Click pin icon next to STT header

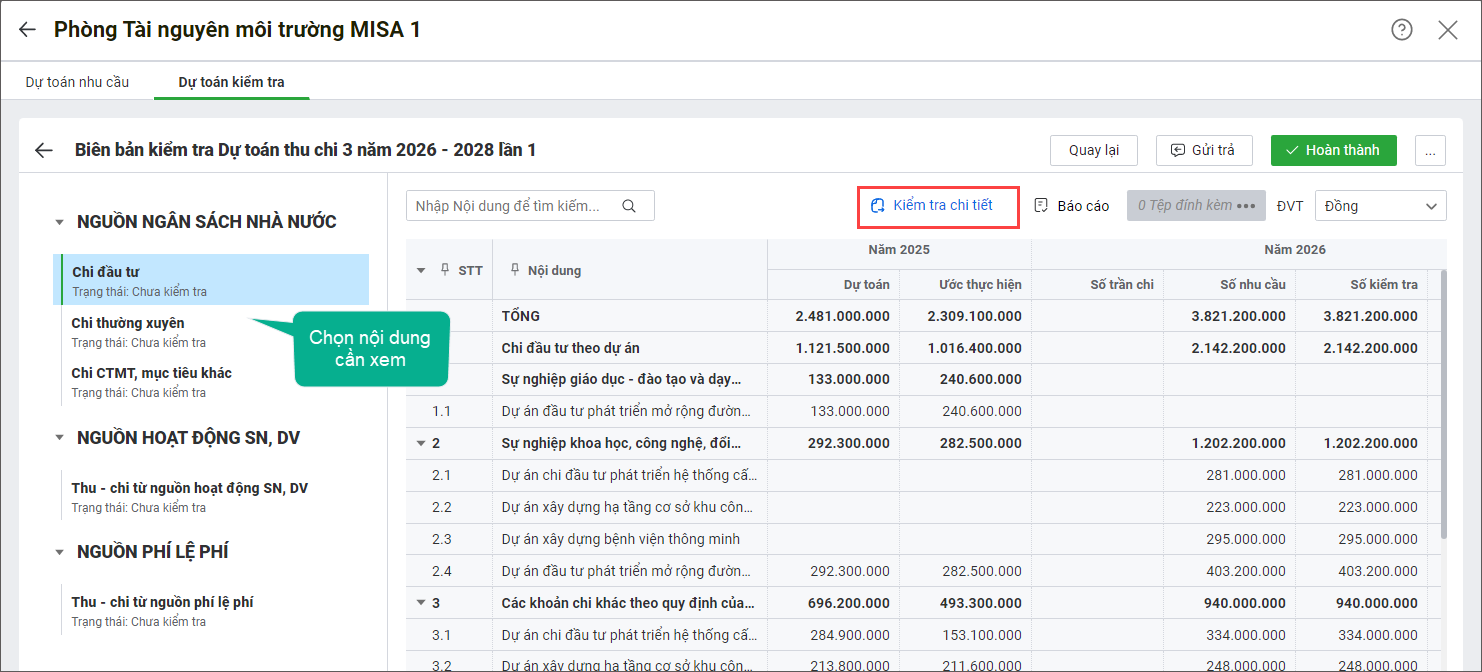pos(445,270)
